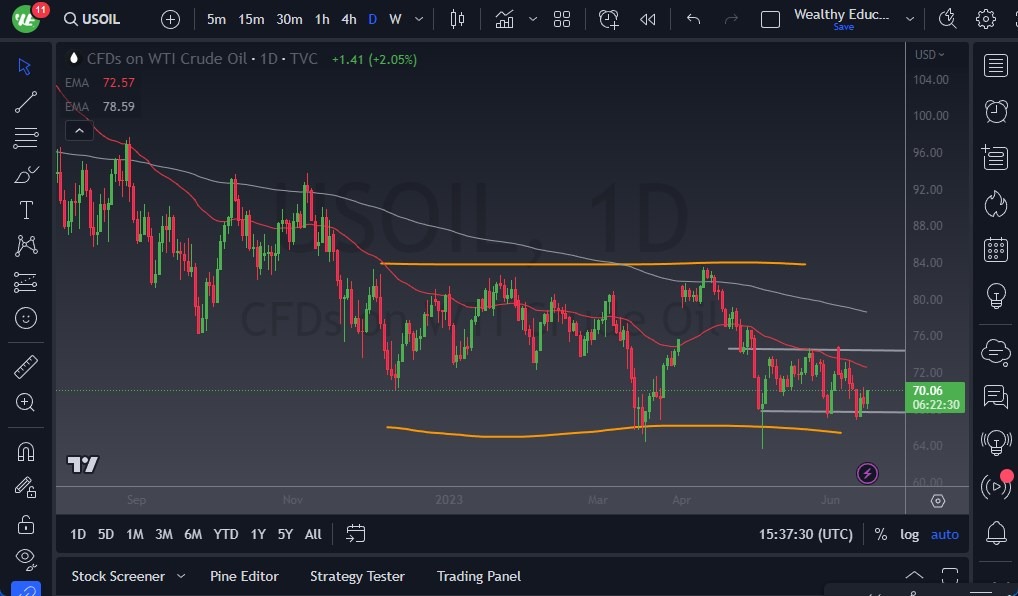The height and width of the screenshot is (596, 1018).
Task: Expand the Stock Screener dropdown arrow
Action: tap(181, 576)
